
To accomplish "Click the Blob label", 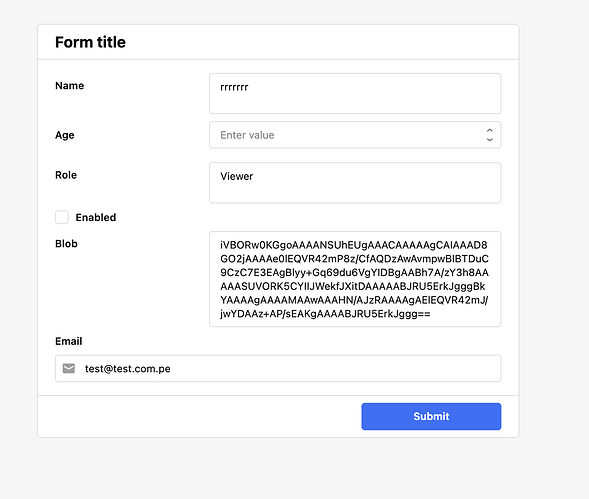I will click(66, 244).
